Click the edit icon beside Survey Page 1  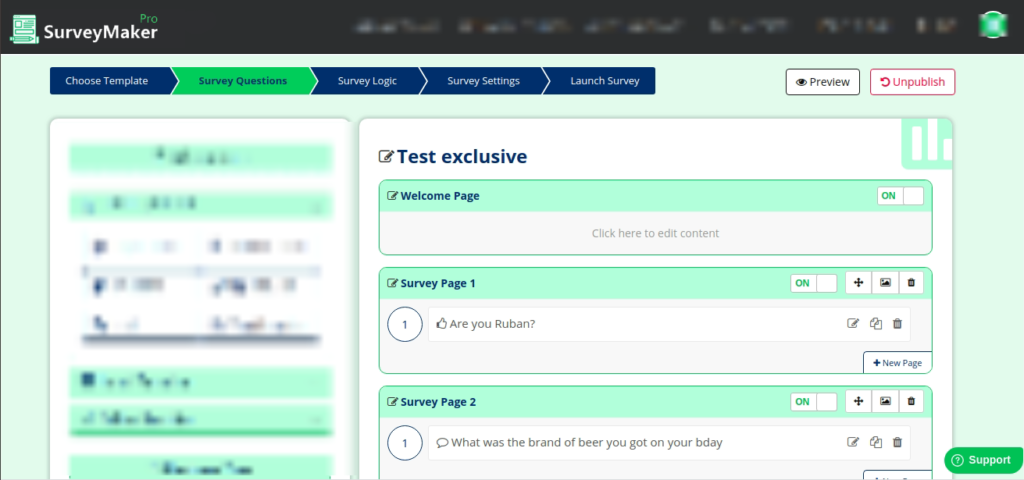point(392,283)
